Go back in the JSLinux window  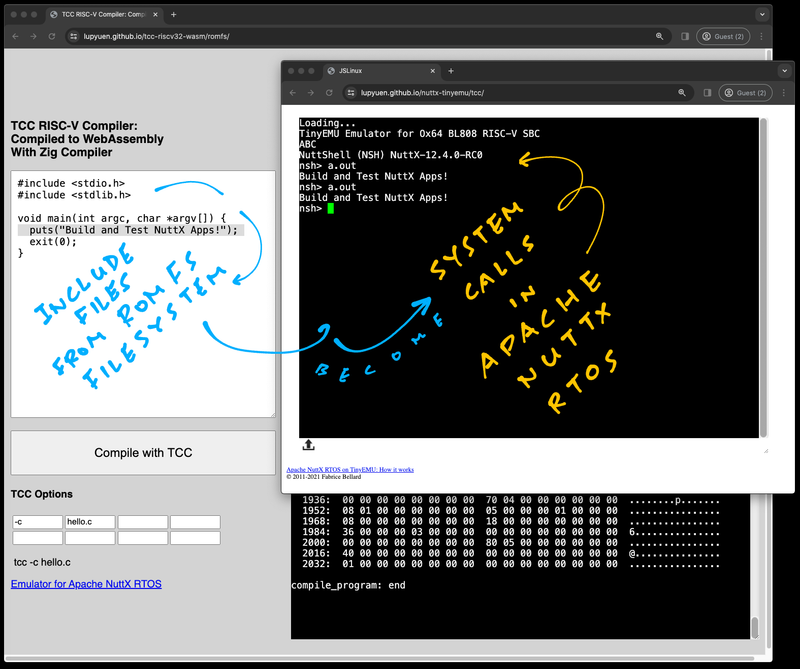[x=293, y=93]
